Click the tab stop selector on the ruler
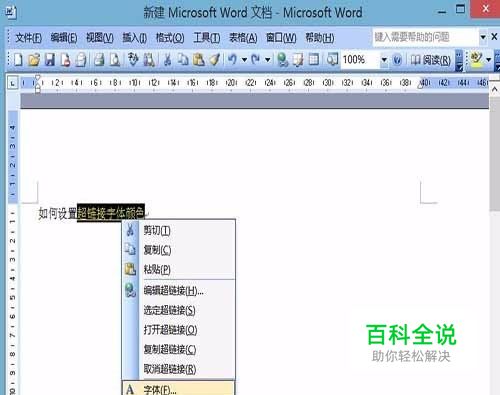The width and height of the screenshot is (500, 395). [13, 83]
